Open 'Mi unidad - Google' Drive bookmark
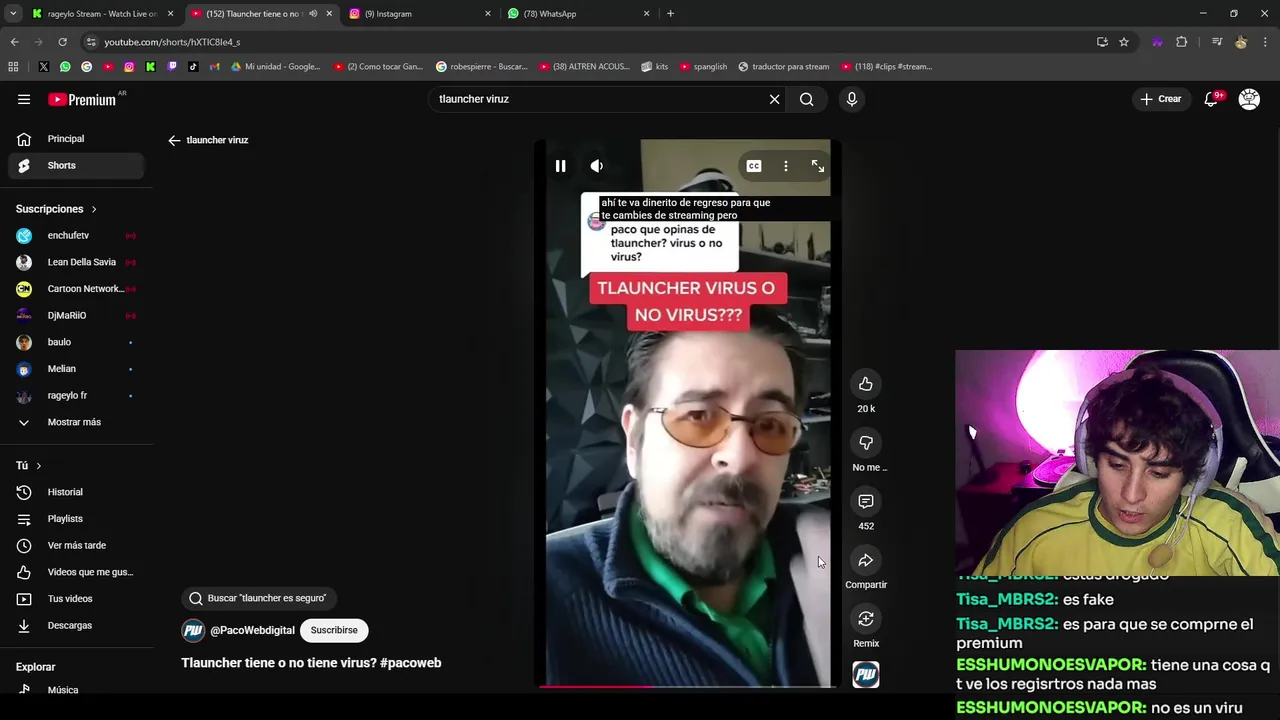The image size is (1280, 720). click(276, 67)
